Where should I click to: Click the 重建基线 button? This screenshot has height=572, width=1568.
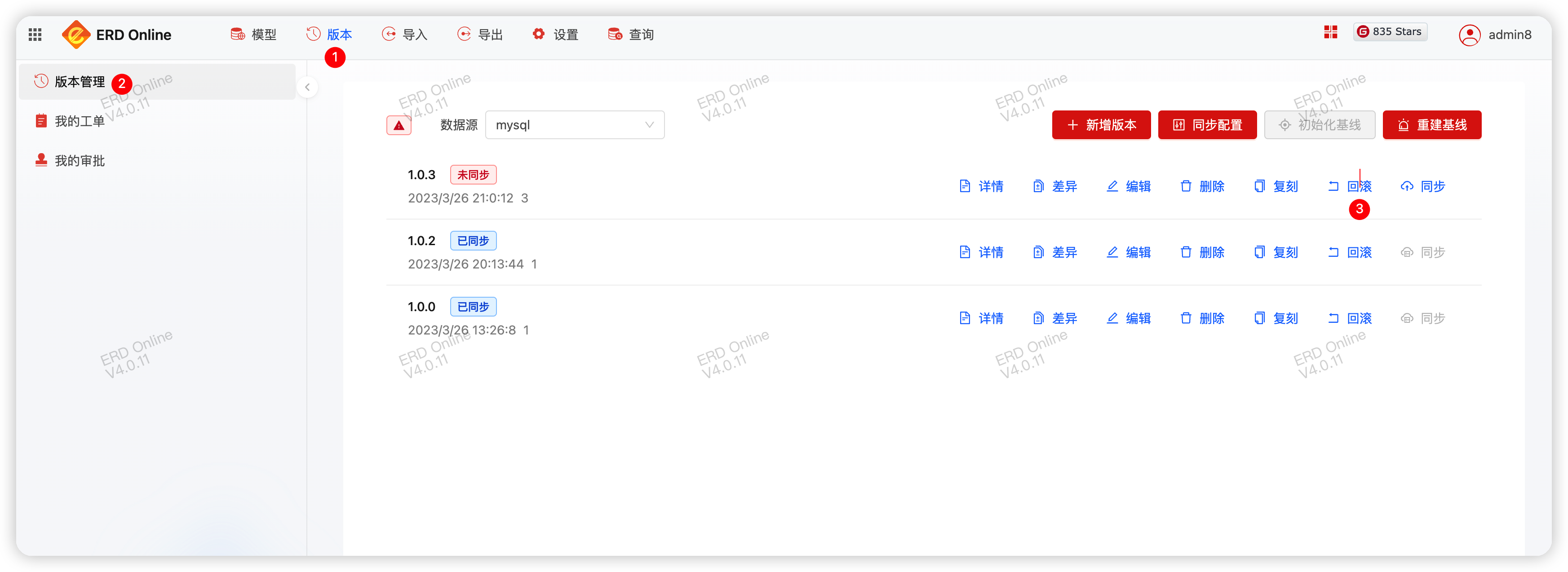(x=1432, y=125)
